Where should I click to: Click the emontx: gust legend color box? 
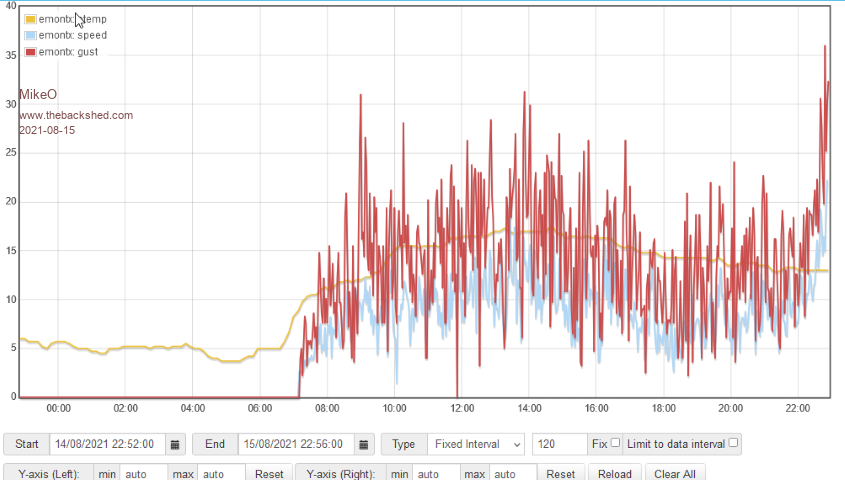click(x=30, y=51)
